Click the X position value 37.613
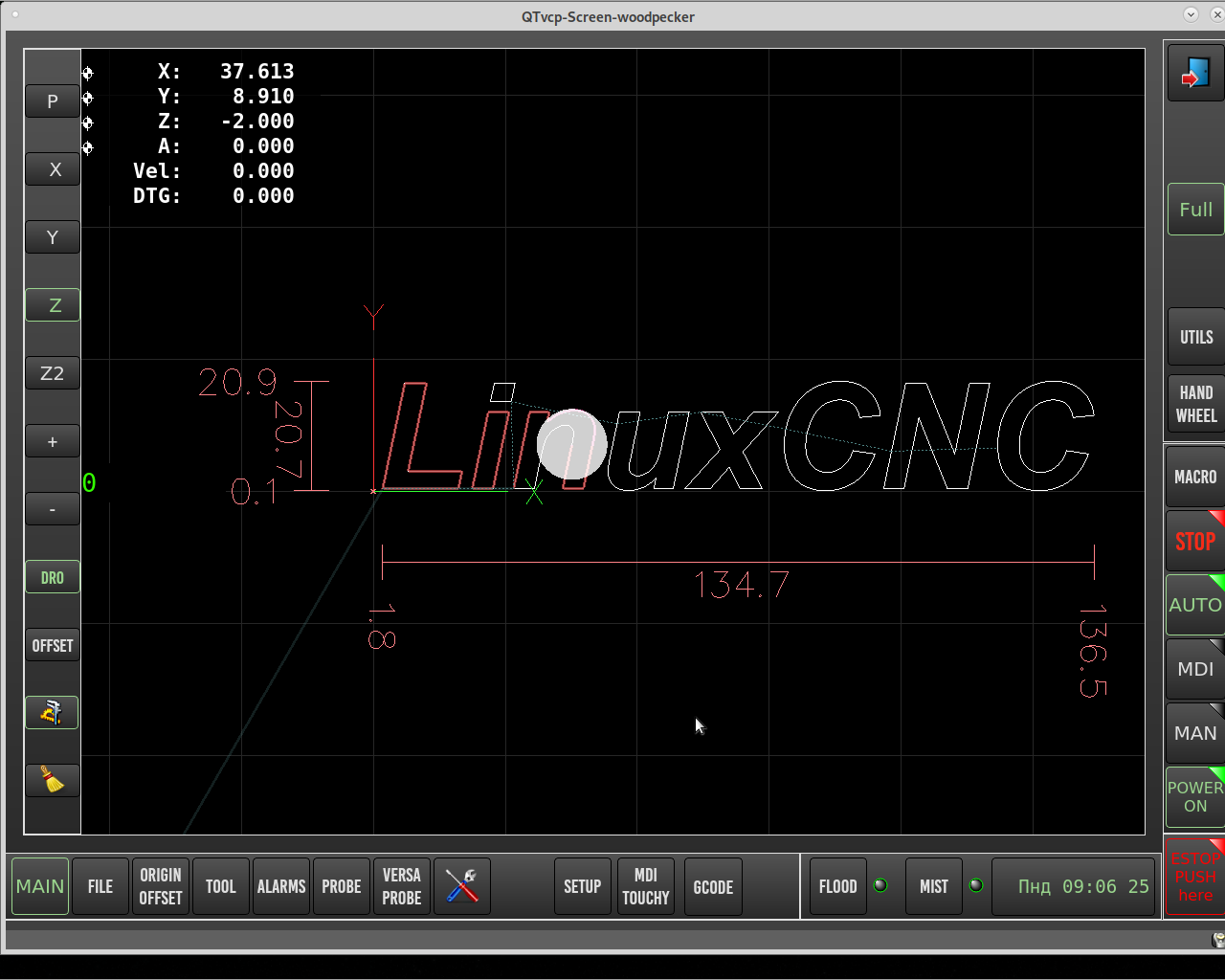Viewport: 1225px width, 980px height. point(257,72)
